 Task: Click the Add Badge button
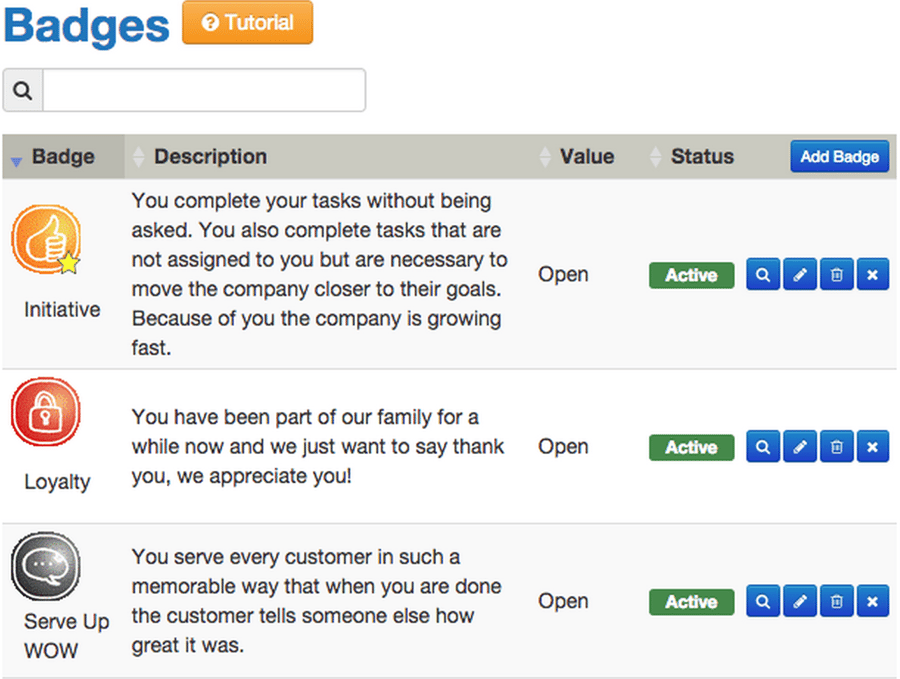click(839, 157)
